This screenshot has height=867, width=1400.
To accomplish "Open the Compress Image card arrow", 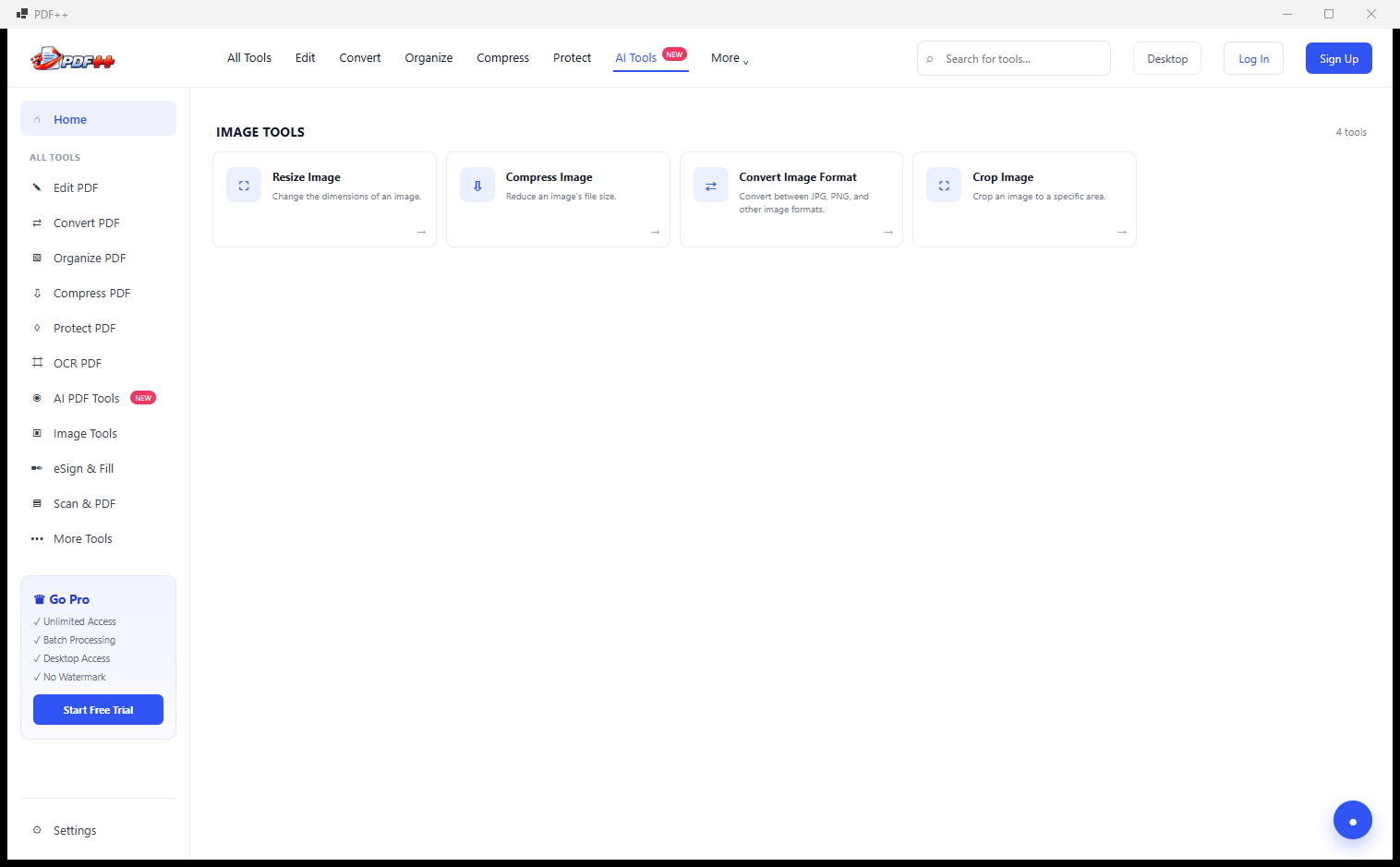I will pyautogui.click(x=655, y=232).
